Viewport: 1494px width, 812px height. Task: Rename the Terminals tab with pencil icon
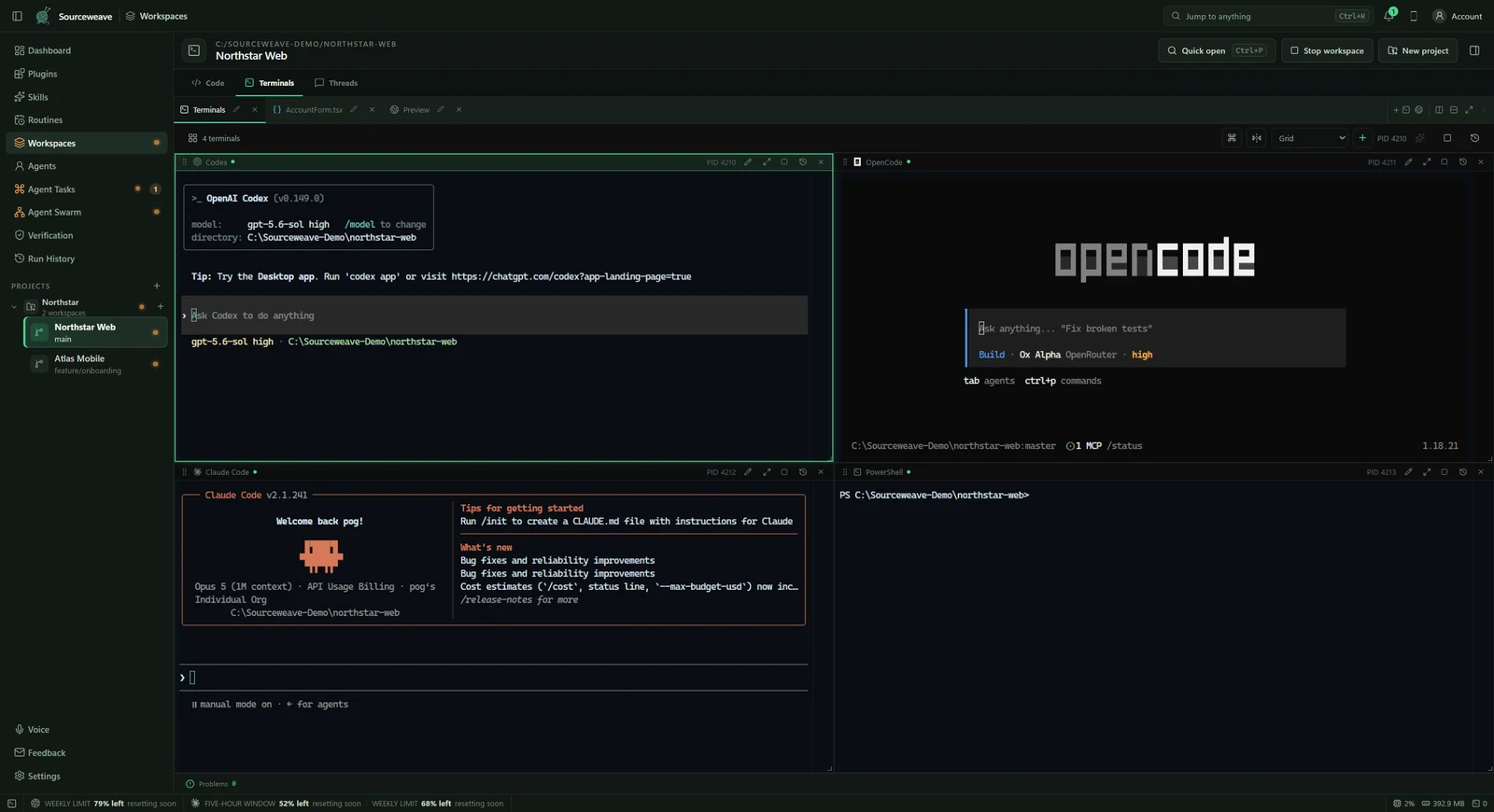tap(236, 110)
